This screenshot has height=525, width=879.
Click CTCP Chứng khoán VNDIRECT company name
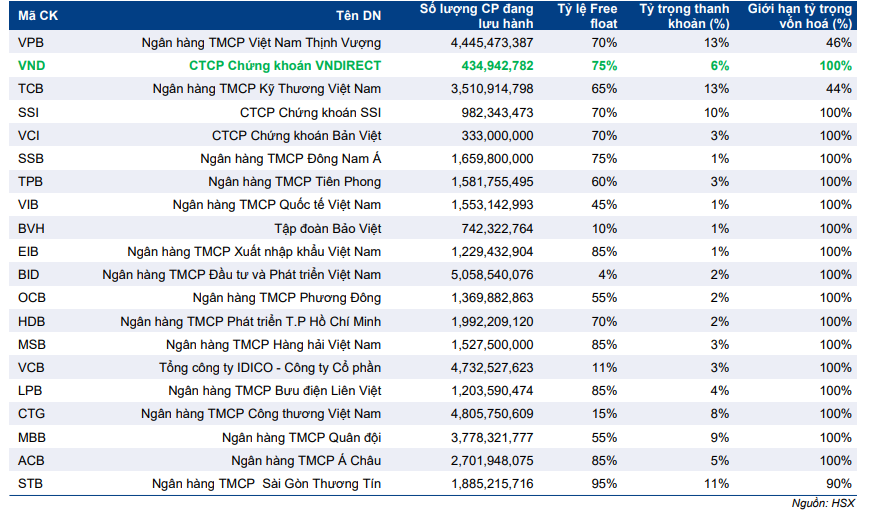(x=285, y=66)
